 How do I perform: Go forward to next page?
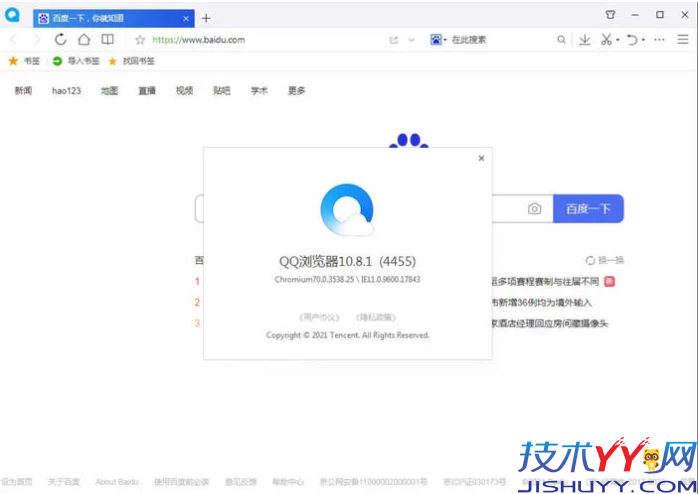pyautogui.click(x=37, y=40)
